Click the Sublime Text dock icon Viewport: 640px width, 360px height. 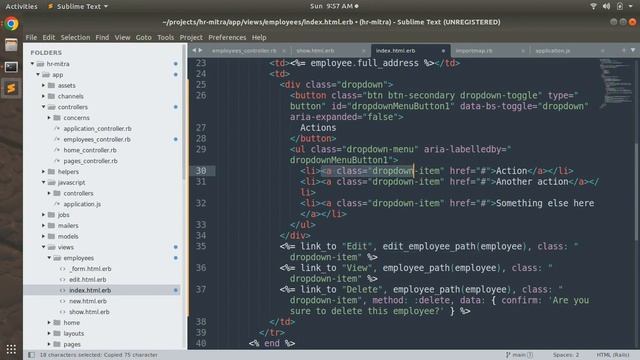11,88
